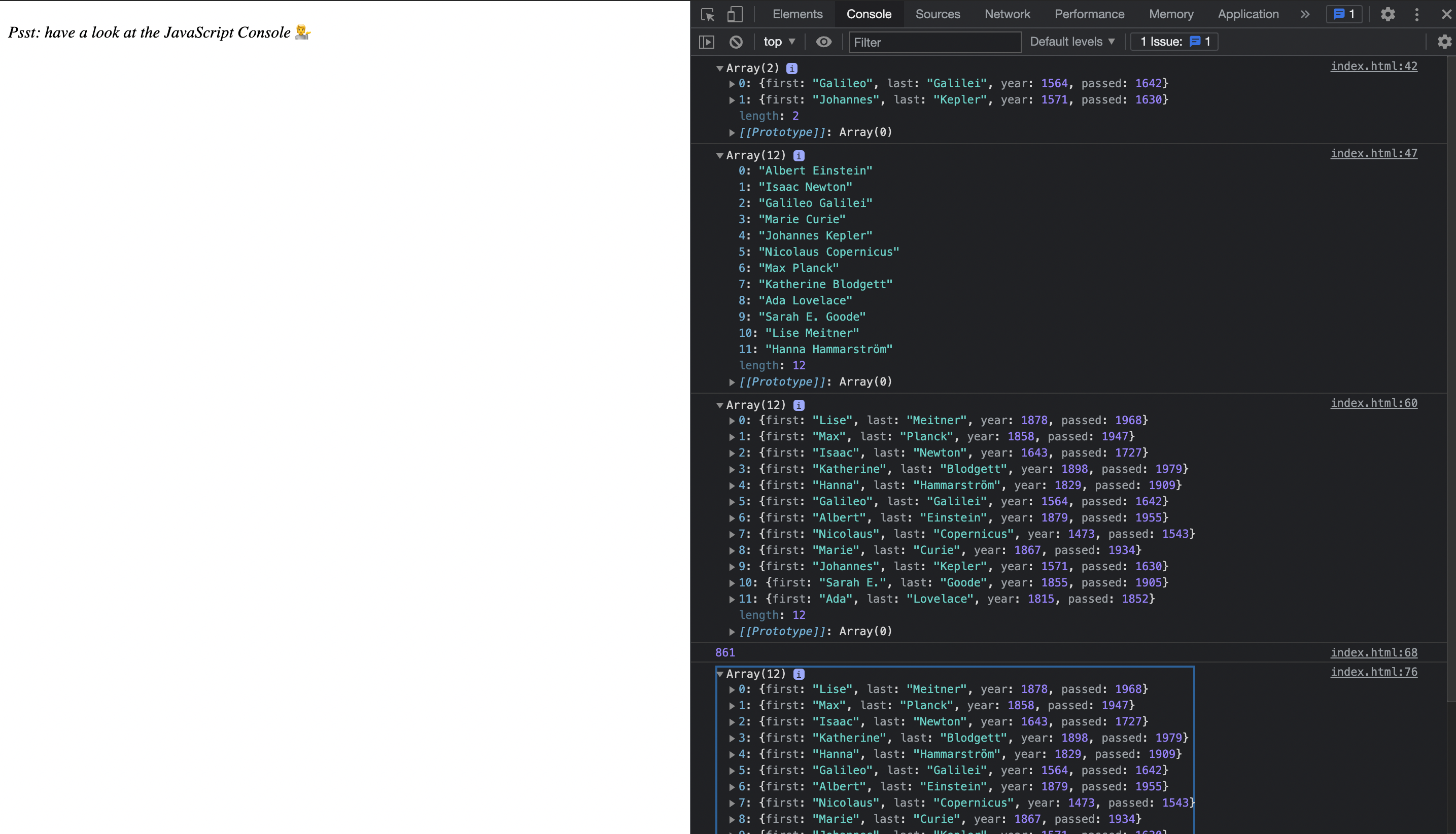Click the live expression eye icon
The height and width of the screenshot is (834, 1456).
823,42
